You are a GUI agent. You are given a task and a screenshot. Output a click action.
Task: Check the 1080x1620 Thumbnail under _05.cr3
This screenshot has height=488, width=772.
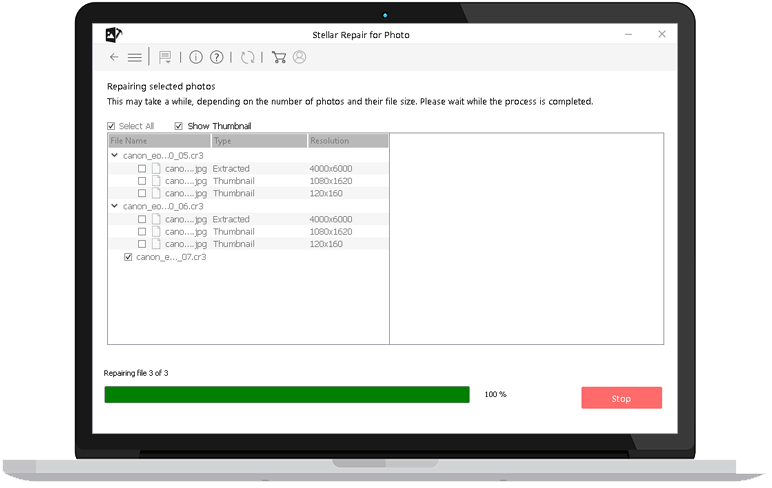click(142, 181)
